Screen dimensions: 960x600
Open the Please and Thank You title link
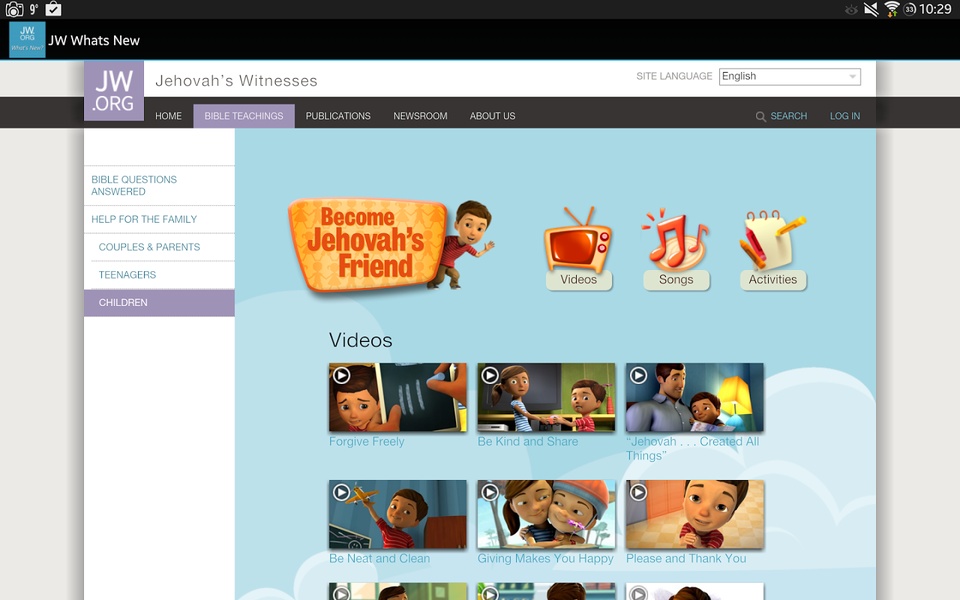[x=686, y=558]
